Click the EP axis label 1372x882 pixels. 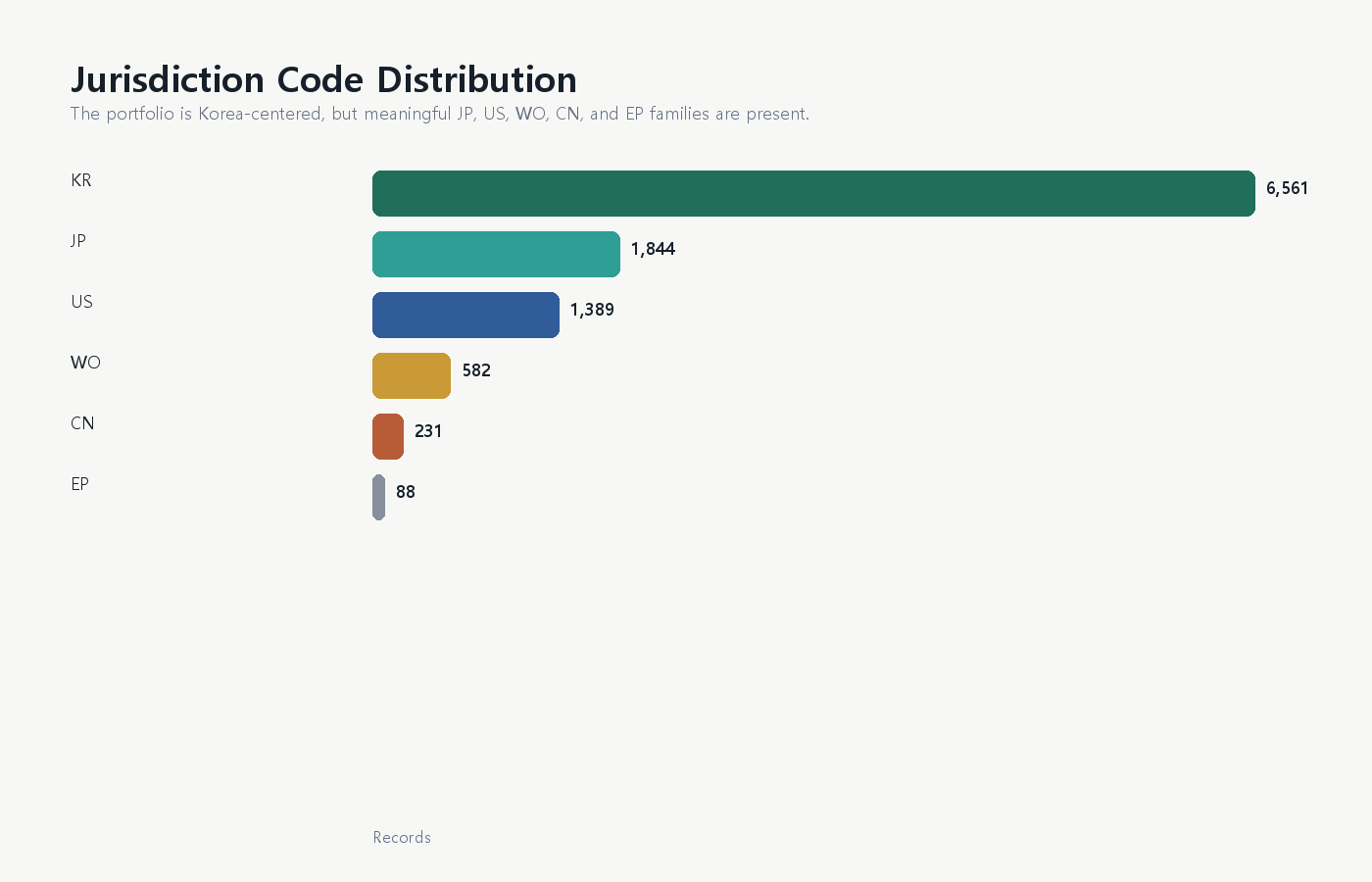tap(80, 484)
